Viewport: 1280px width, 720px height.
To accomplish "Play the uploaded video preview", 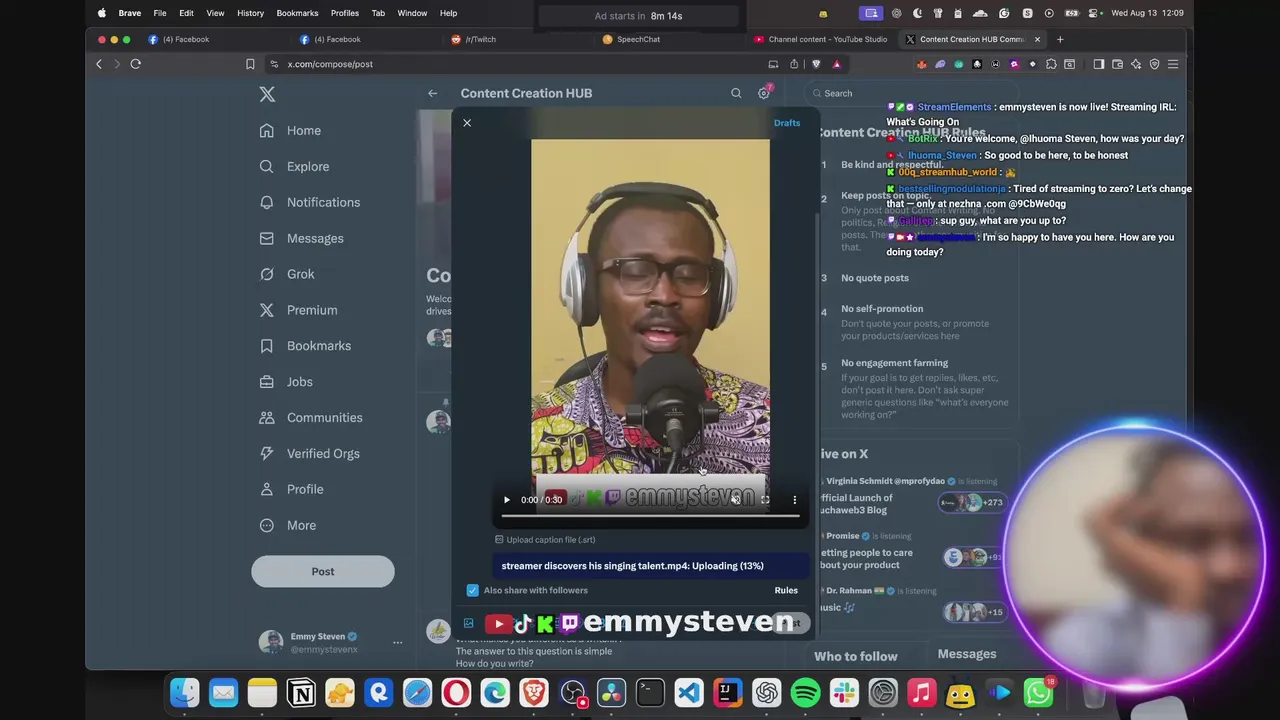I will (507, 500).
